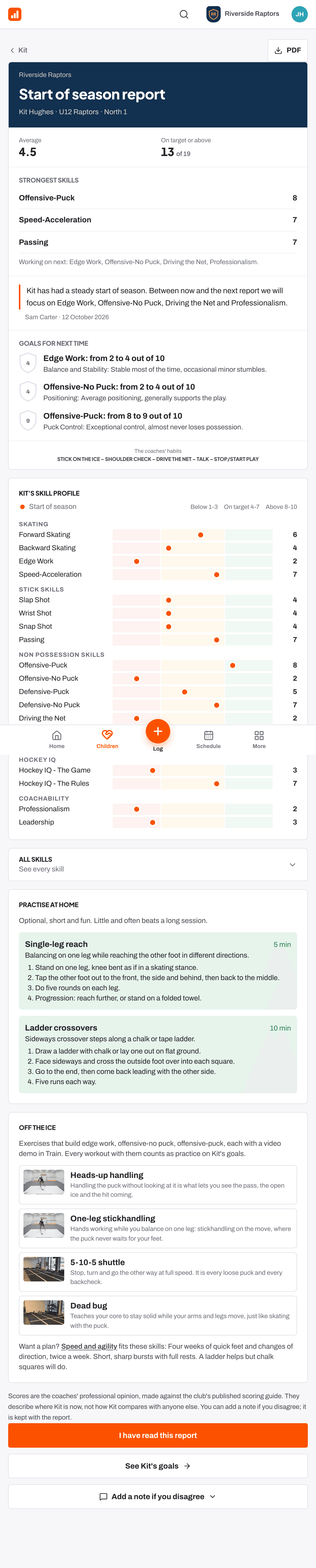Tap the orange plus Log button

pos(158,731)
